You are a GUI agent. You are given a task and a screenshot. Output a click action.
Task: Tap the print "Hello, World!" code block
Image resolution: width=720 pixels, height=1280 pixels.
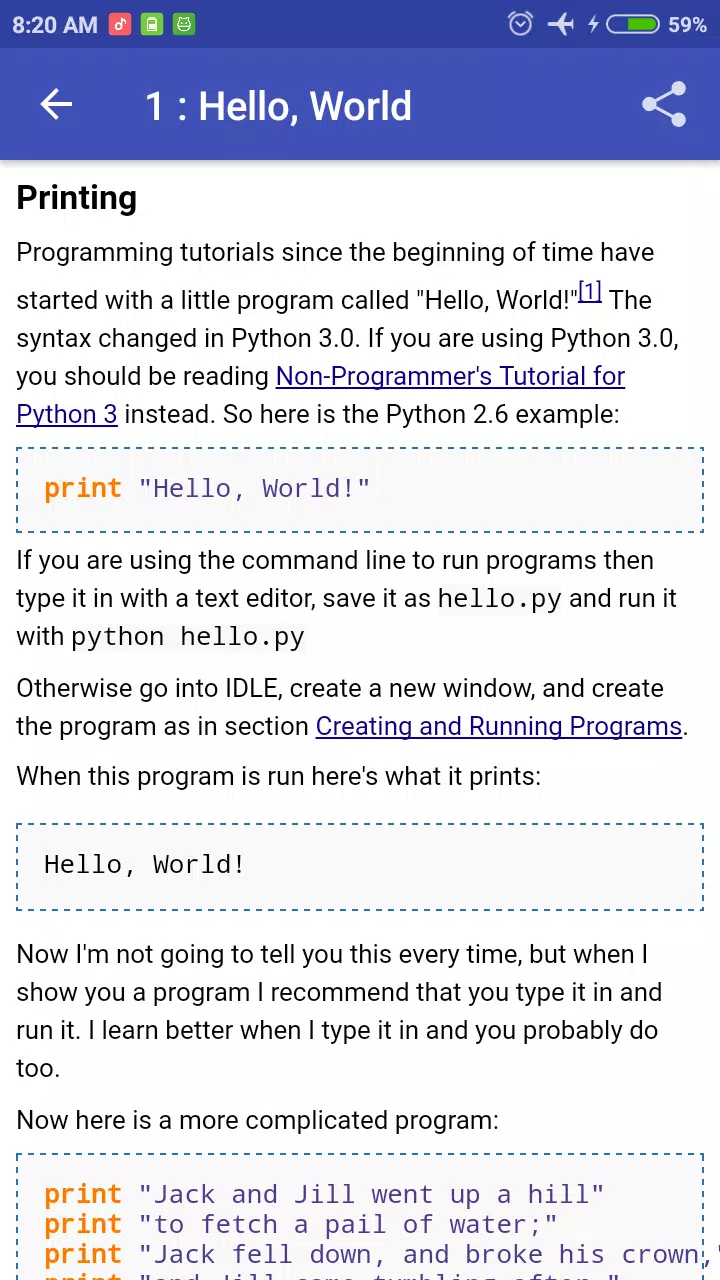point(360,489)
